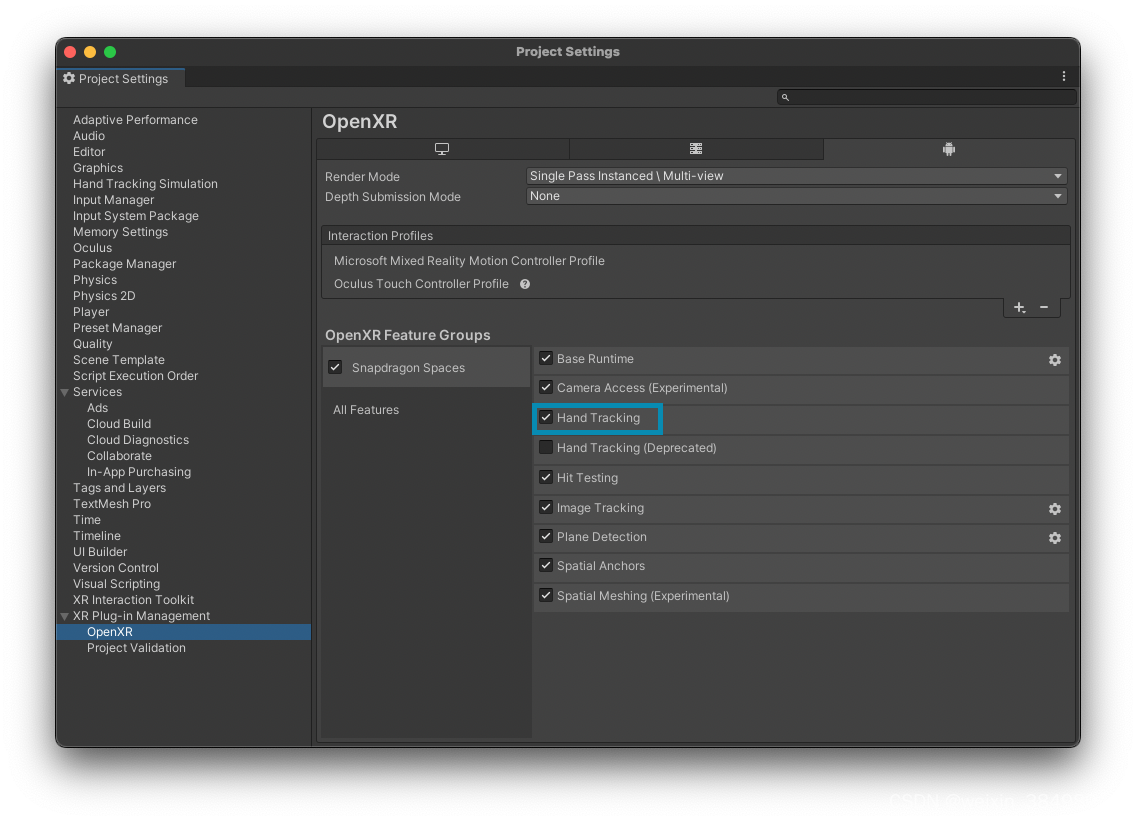Open TextMesh Pro settings
Screen dimensions: 1136x821
(112, 504)
